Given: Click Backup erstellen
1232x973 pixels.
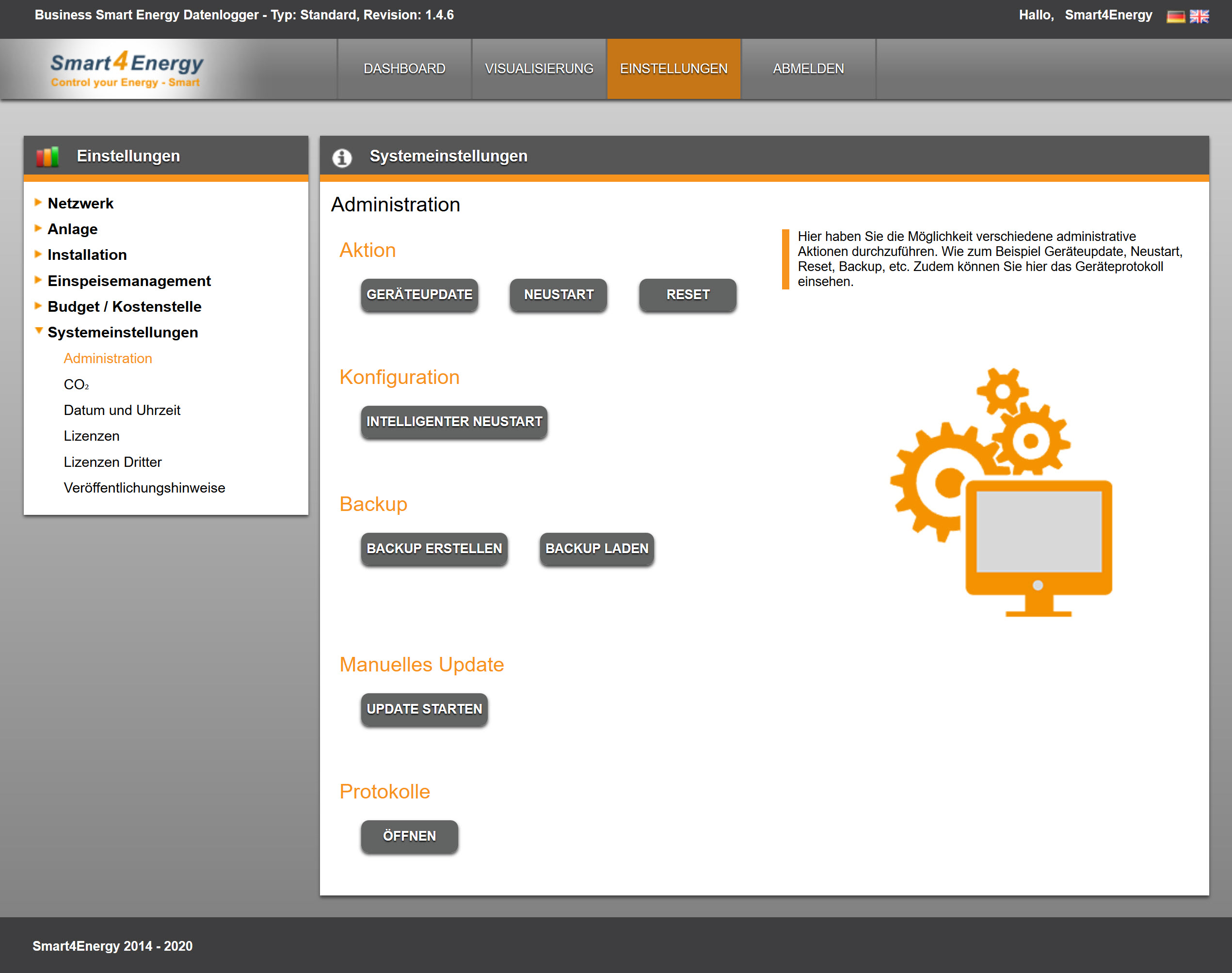Looking at the screenshot, I should (x=434, y=549).
